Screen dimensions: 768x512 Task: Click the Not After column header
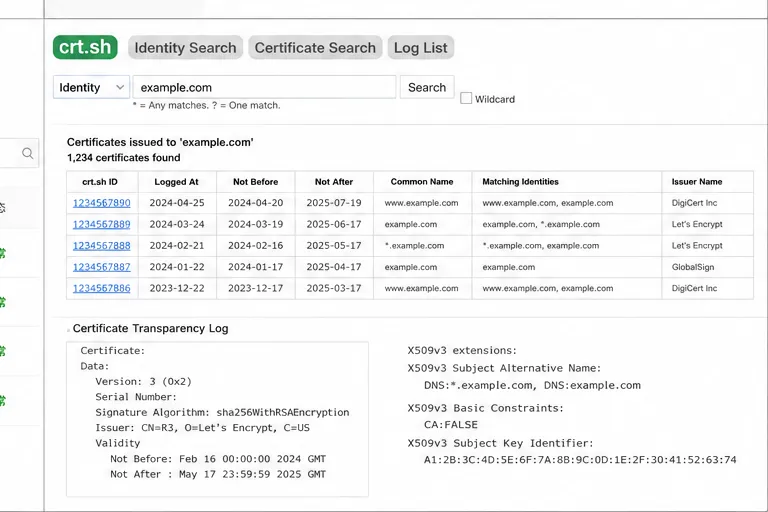(334, 182)
